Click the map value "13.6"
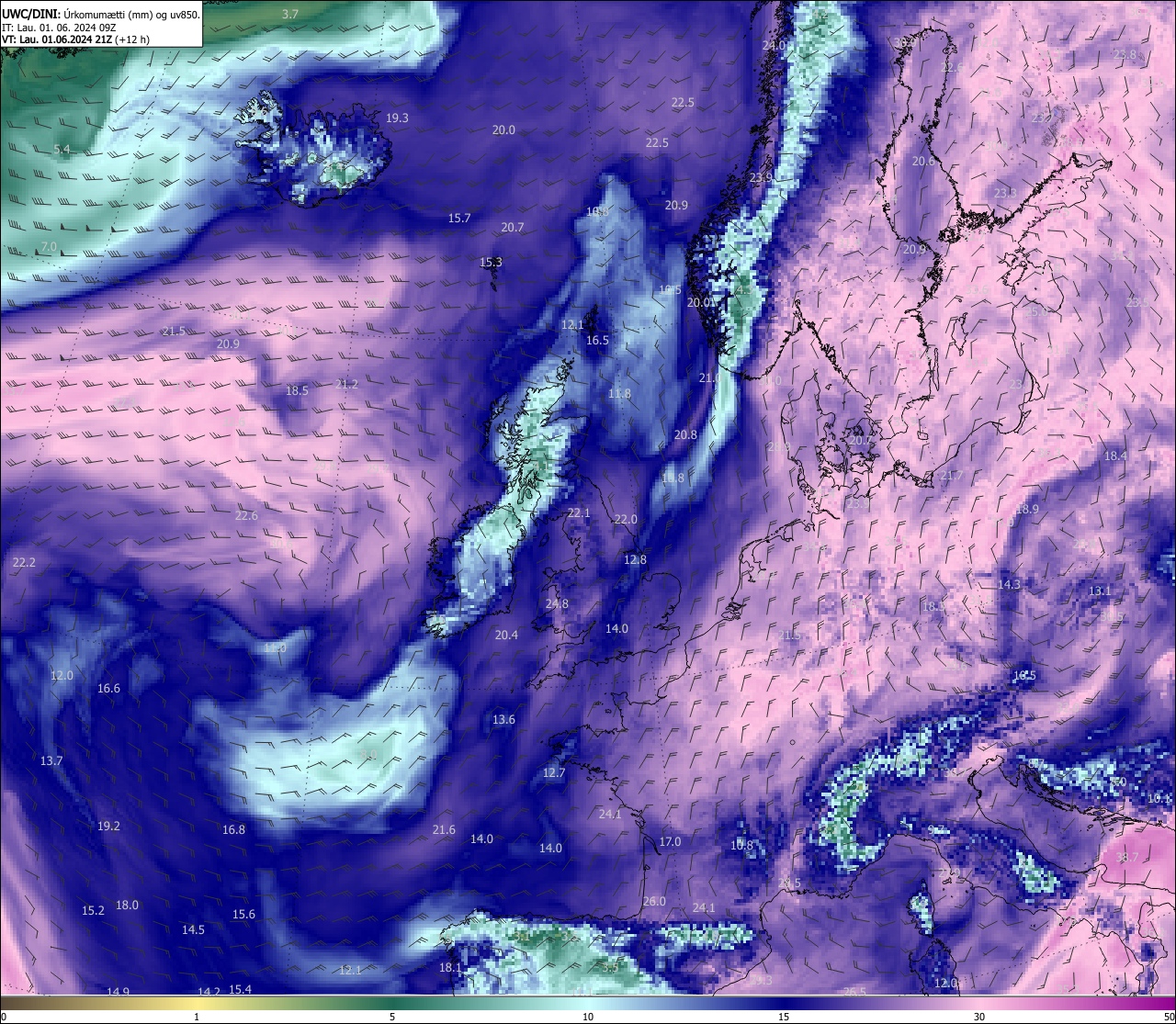 point(503,719)
